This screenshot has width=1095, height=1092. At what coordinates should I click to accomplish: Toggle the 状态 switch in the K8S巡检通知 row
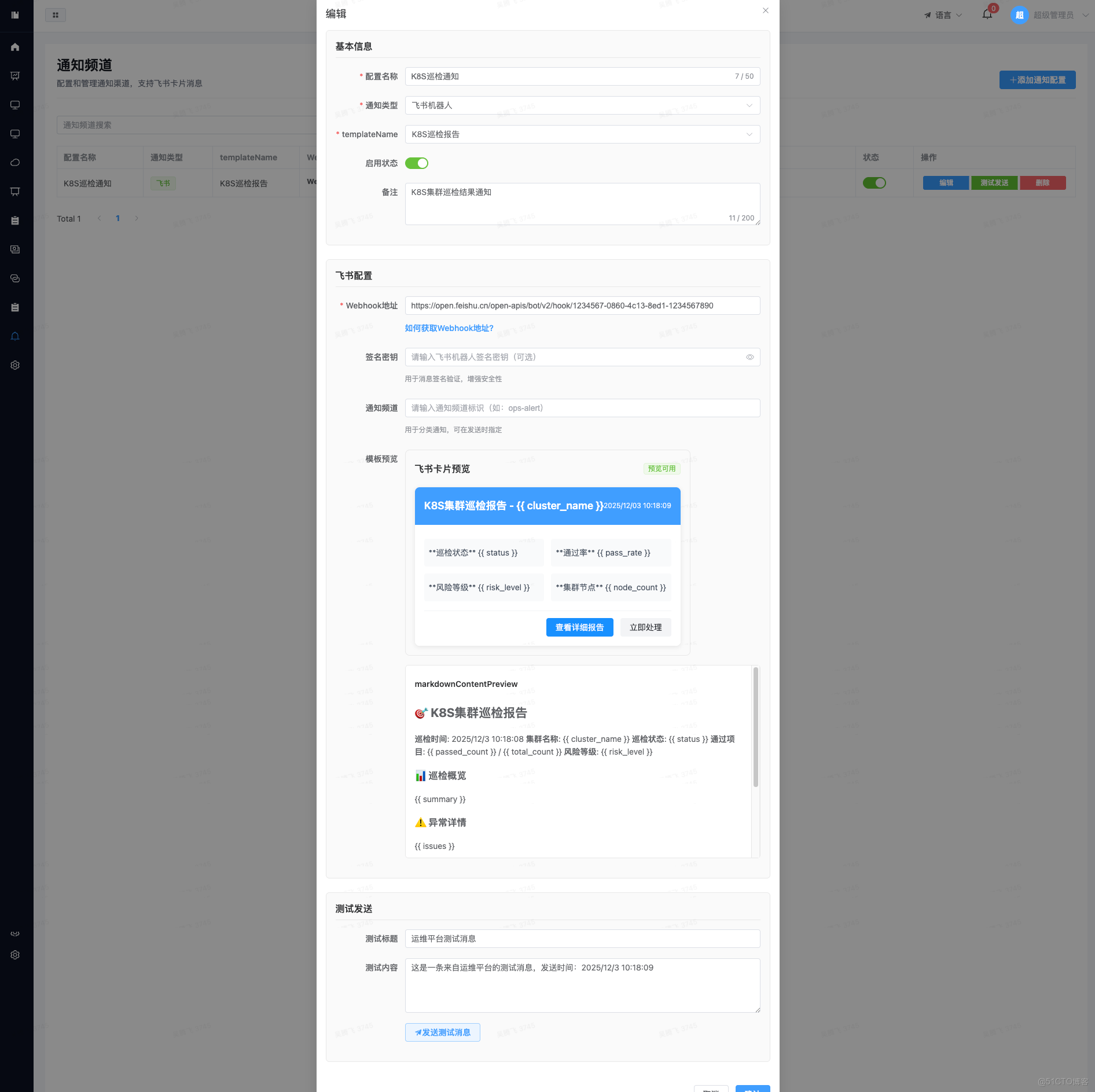(x=874, y=183)
